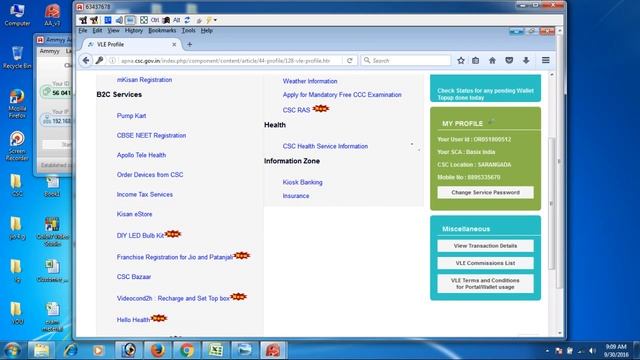The width and height of the screenshot is (640, 360).
Task: Open the Firefox hamburger menu
Action: pos(545,60)
